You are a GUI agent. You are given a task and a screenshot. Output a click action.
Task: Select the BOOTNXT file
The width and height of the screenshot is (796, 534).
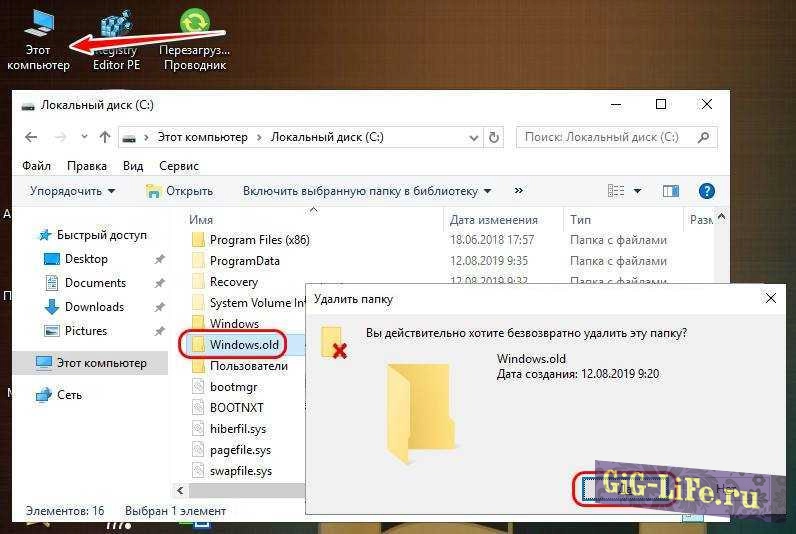[x=228, y=408]
